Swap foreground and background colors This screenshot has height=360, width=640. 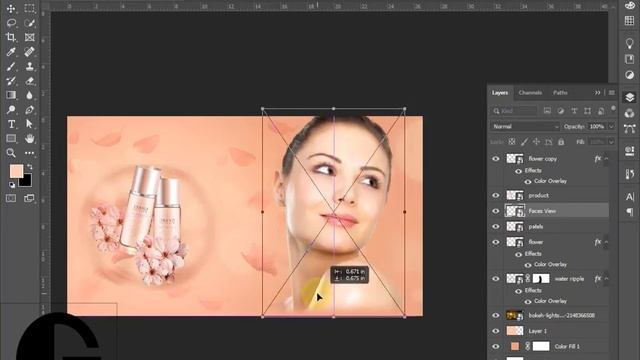point(29,167)
